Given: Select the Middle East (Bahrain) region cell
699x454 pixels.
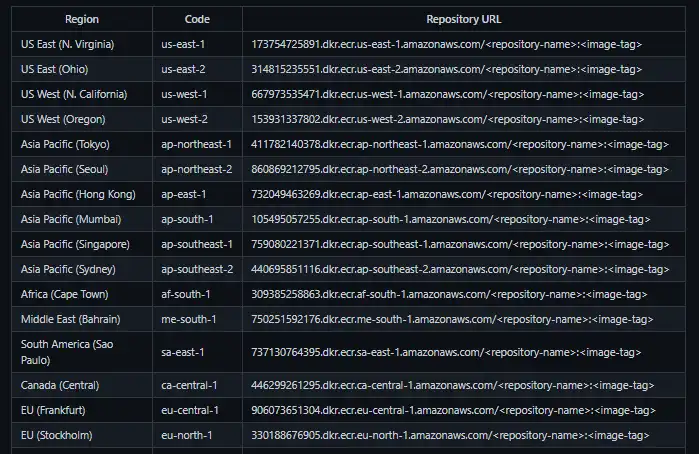Looking at the screenshot, I should 82,319.
